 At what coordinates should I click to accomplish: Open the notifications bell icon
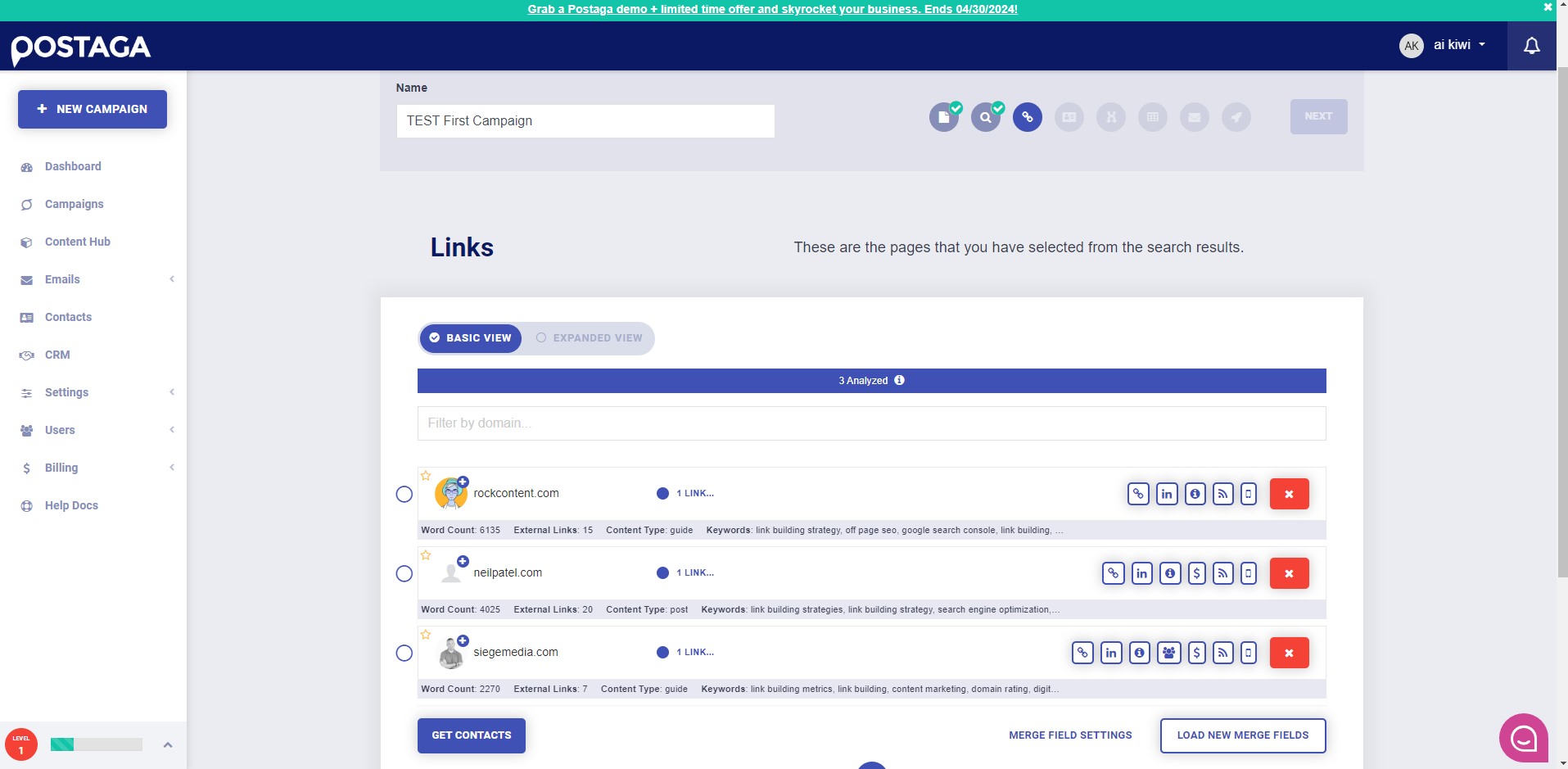[1531, 46]
